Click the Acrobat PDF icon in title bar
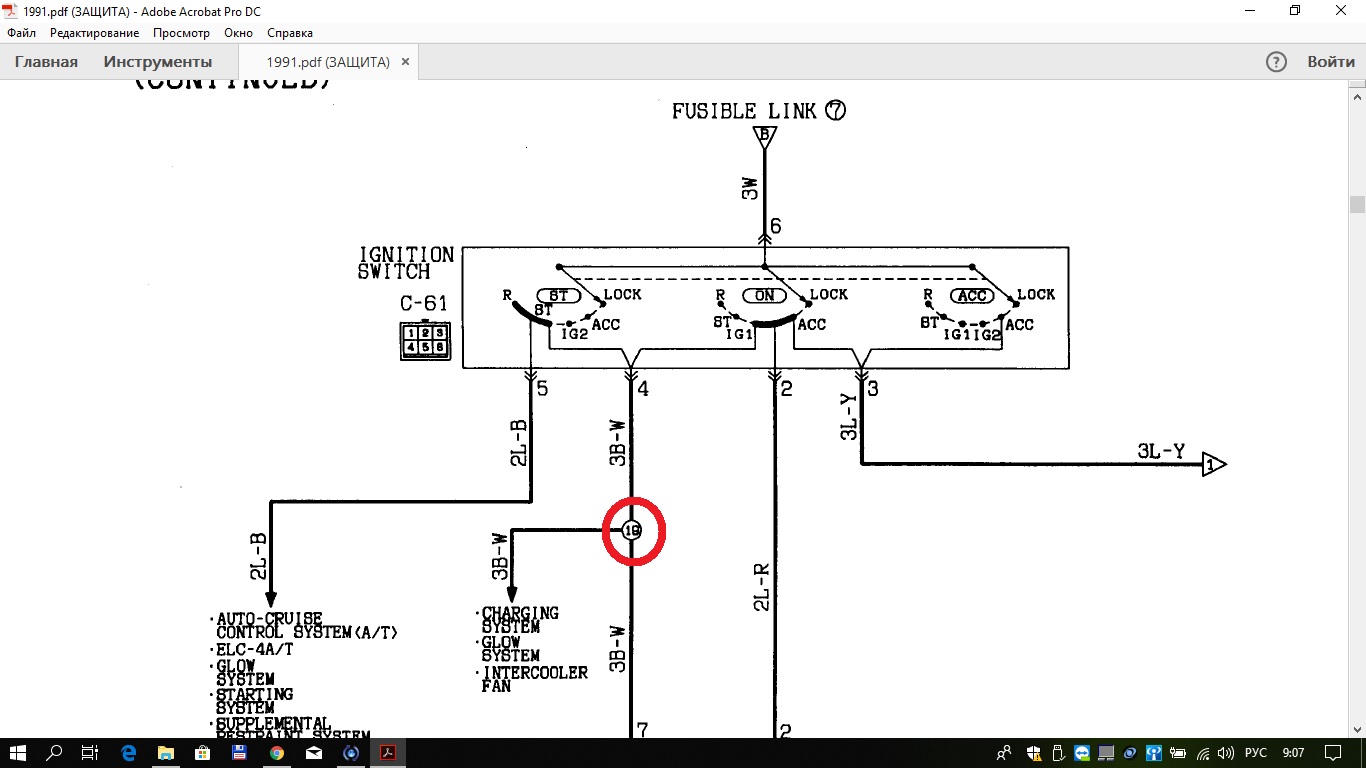 [x=11, y=11]
